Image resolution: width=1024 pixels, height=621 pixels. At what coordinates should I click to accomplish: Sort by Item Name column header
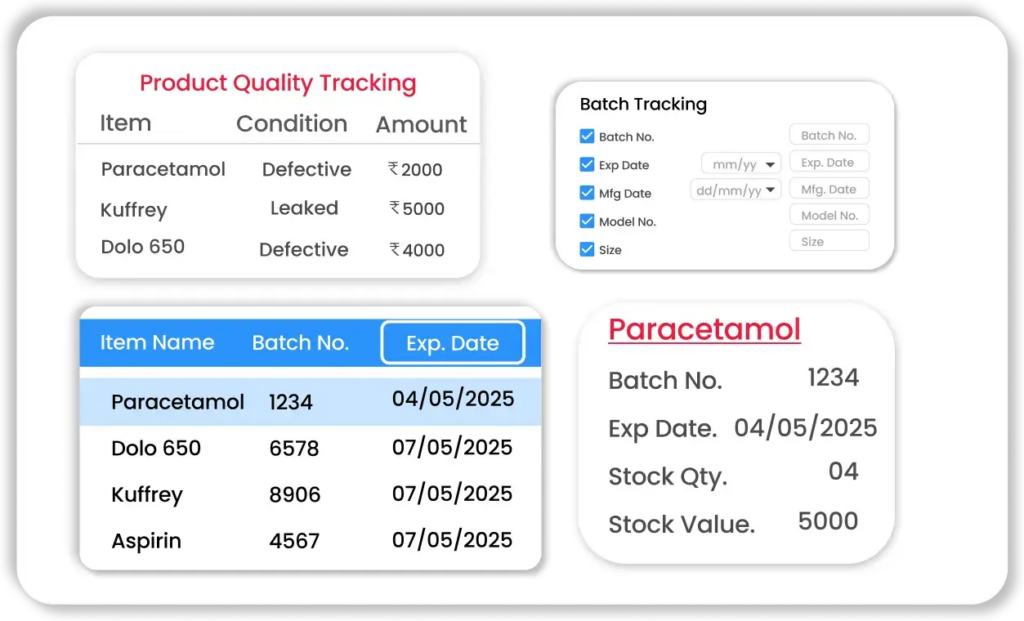157,343
